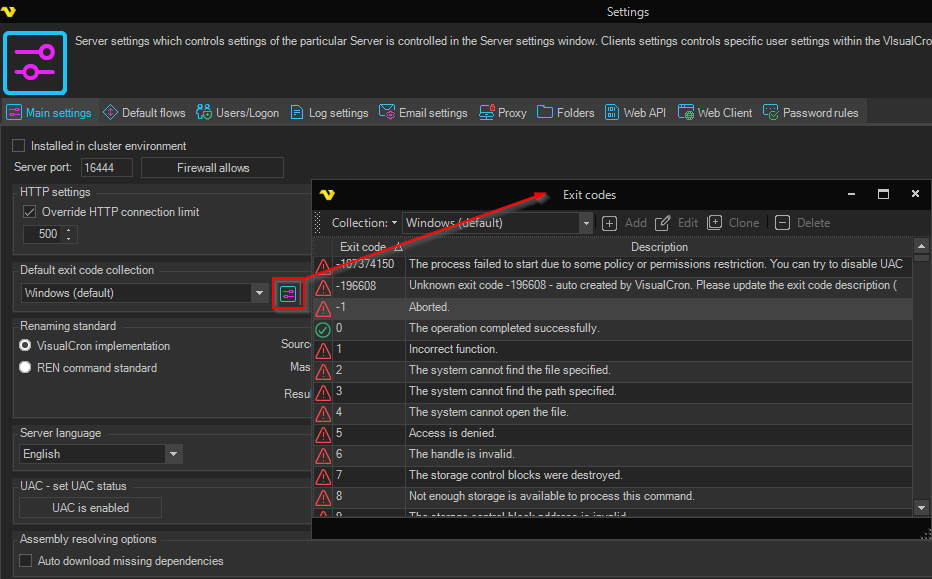932x579 pixels.
Task: Click the warning icon for exit code 5
Action: 323,434
